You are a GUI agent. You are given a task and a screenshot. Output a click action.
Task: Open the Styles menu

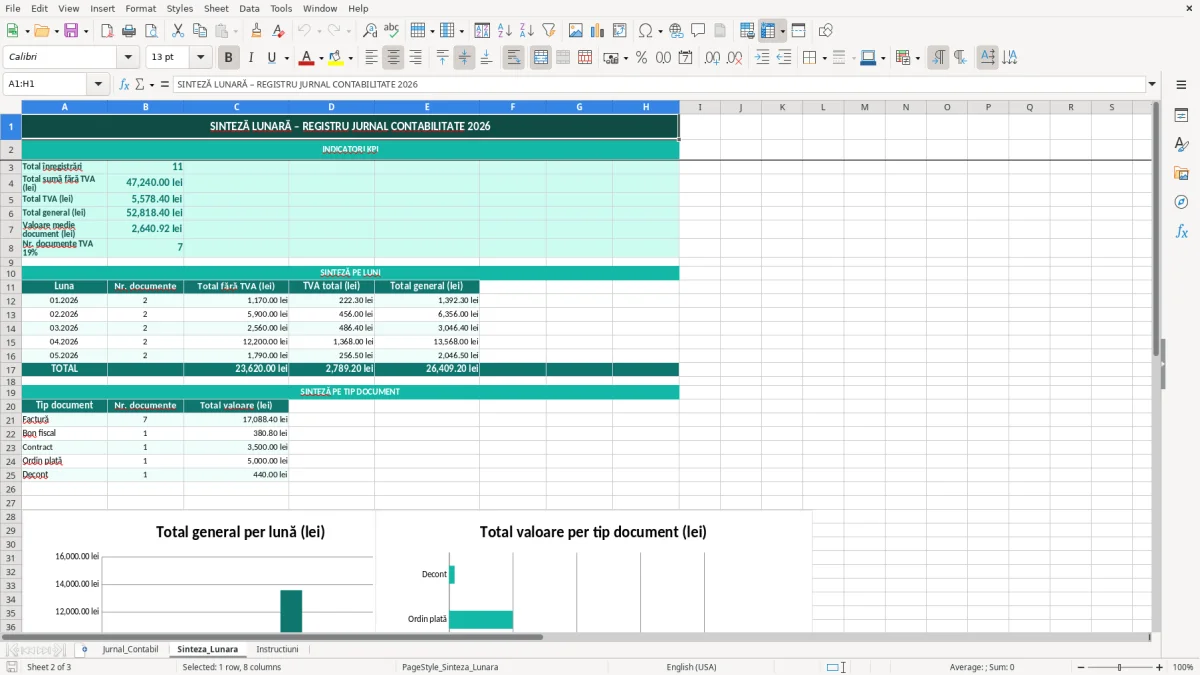180,8
